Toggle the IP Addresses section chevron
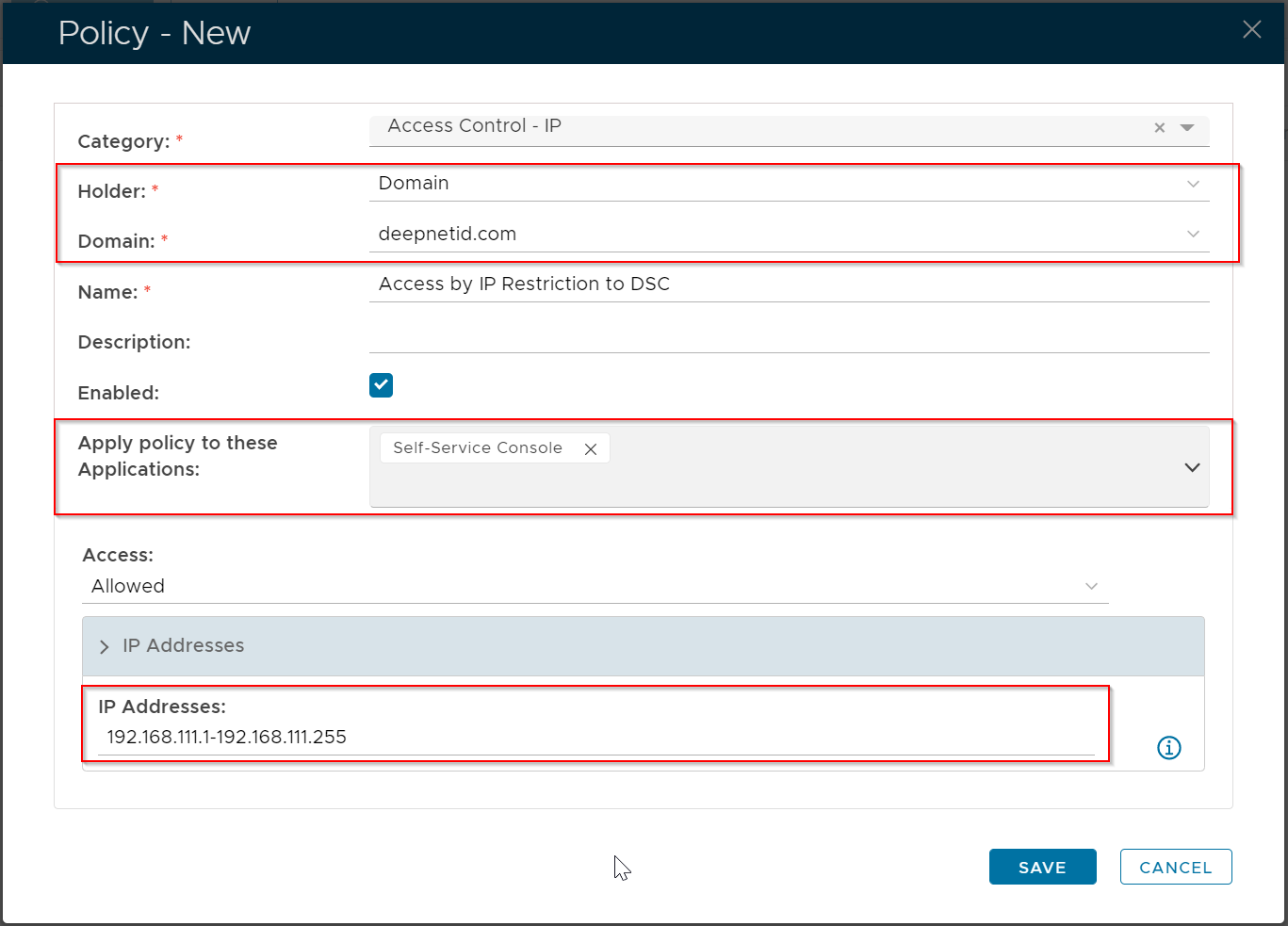 (x=105, y=647)
